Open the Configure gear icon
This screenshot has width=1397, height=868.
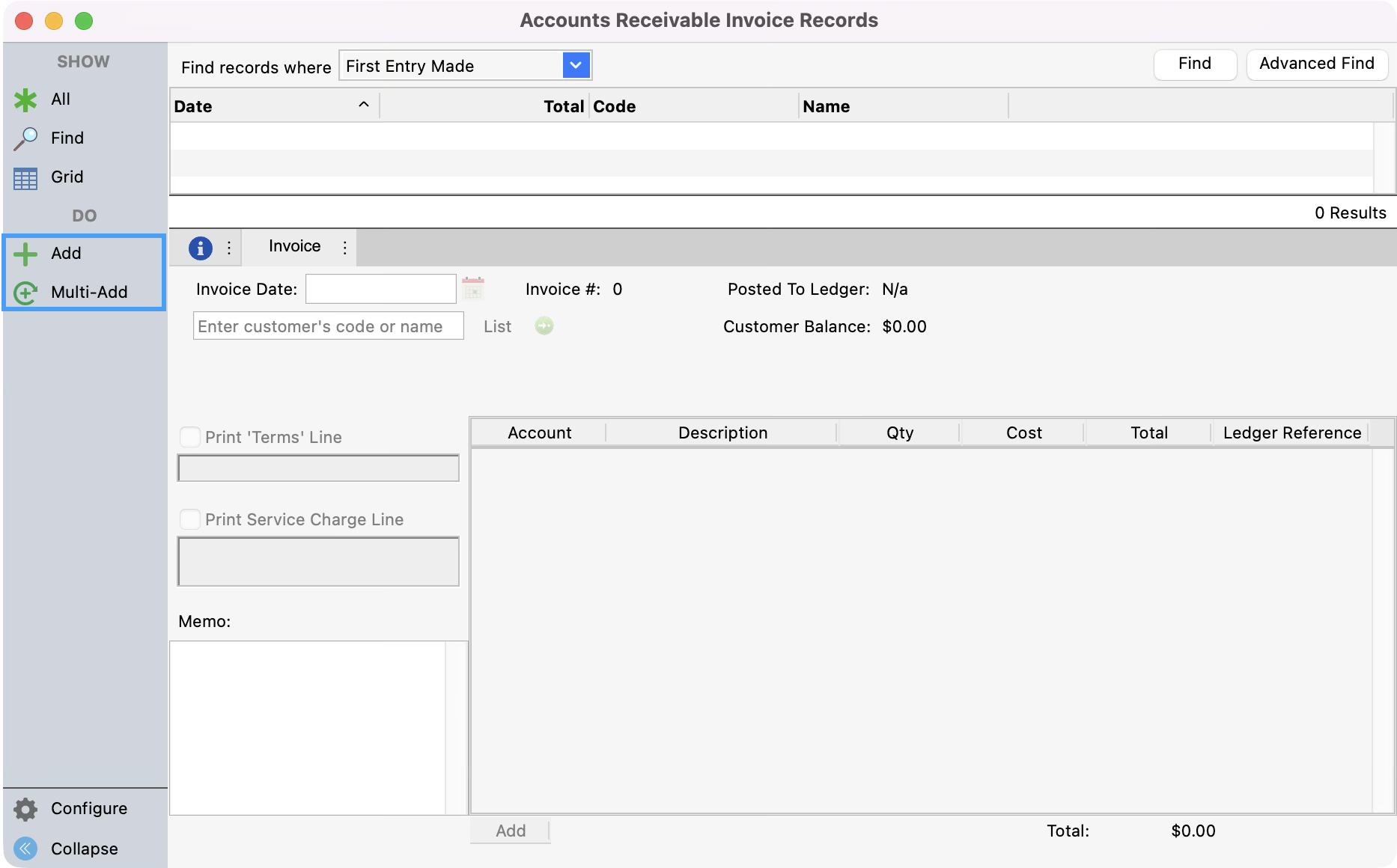(x=25, y=809)
